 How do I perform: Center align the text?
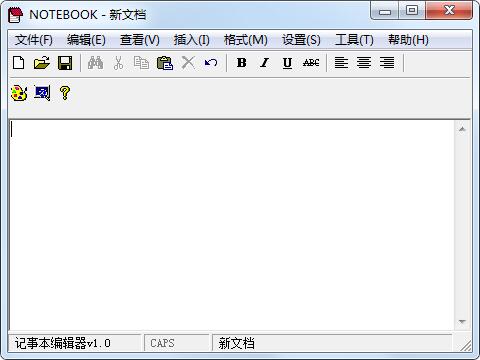364,63
